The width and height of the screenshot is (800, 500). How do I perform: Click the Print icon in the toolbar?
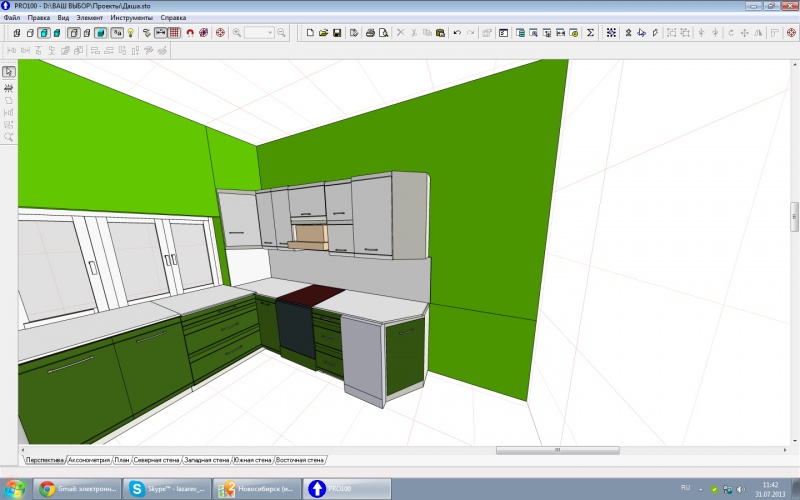point(370,33)
